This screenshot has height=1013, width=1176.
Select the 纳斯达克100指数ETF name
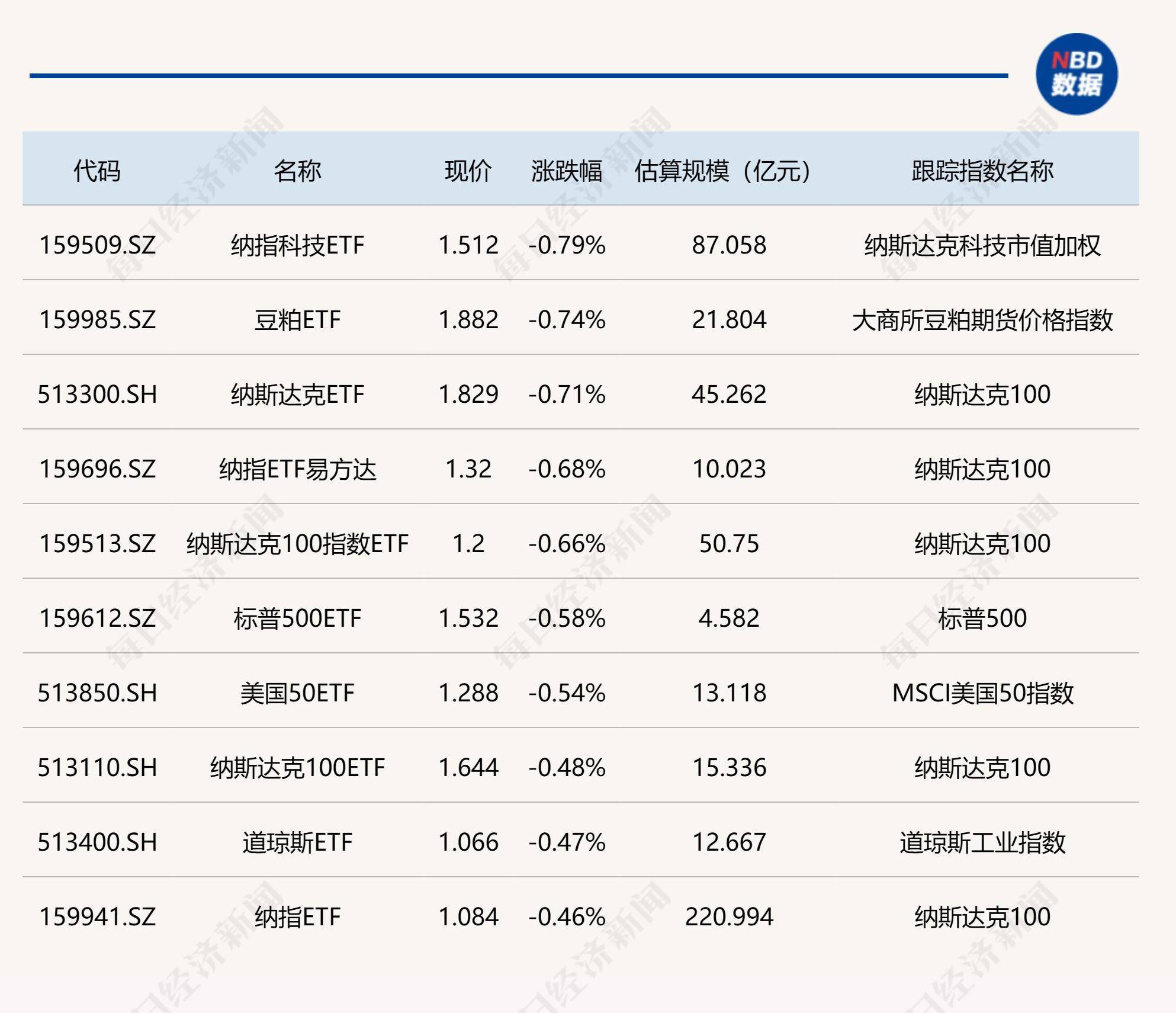point(297,544)
